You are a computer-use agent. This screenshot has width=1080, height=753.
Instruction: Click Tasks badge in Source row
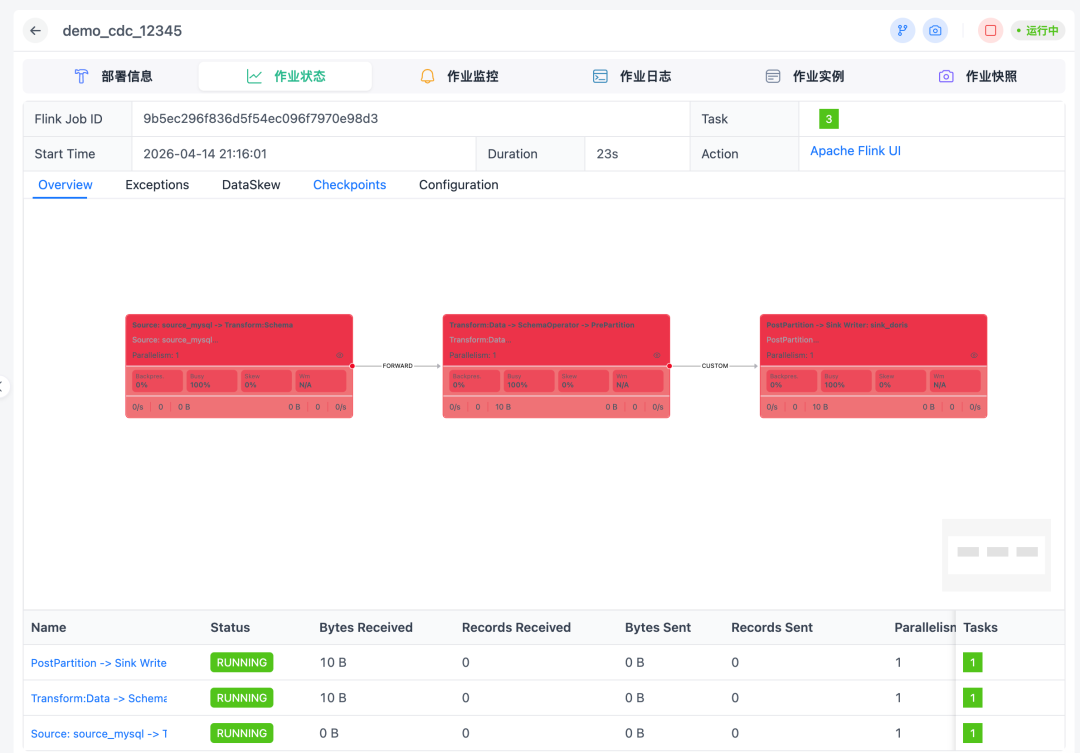(973, 734)
